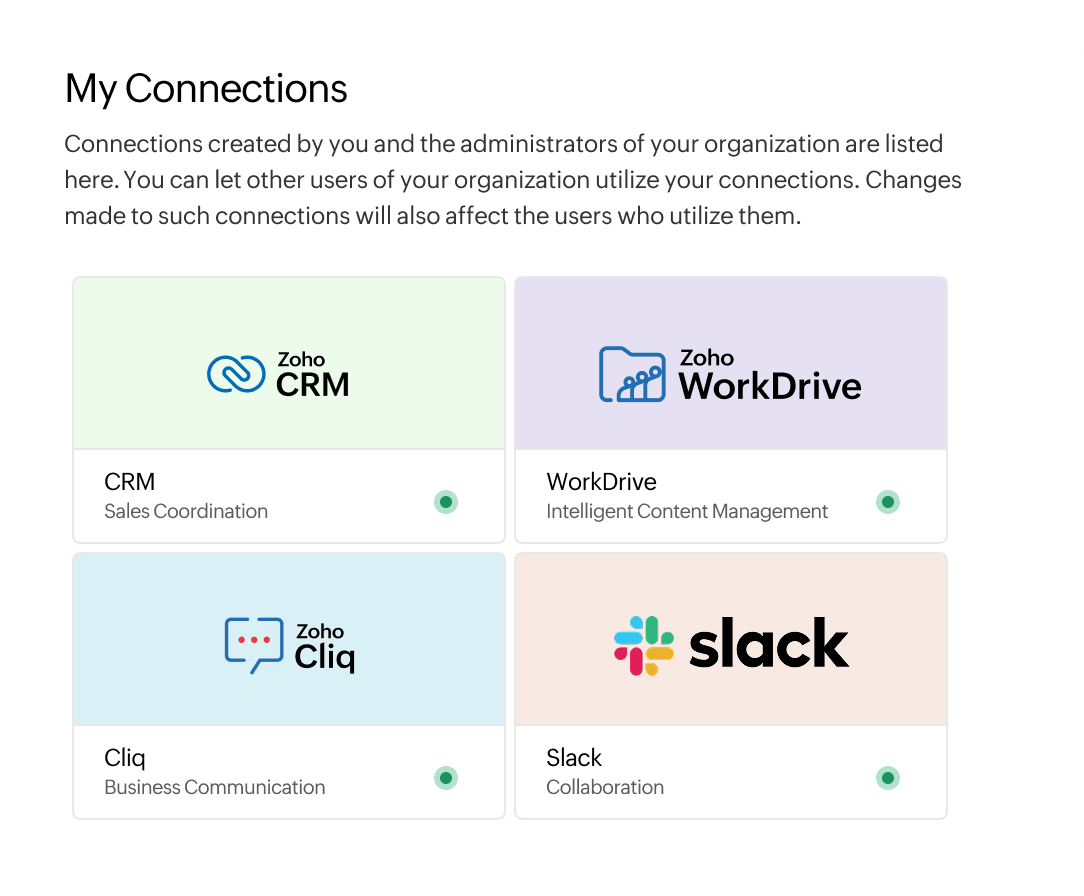The image size is (1084, 896).
Task: Click the Sales Coordination subtitle text
Action: [186, 511]
